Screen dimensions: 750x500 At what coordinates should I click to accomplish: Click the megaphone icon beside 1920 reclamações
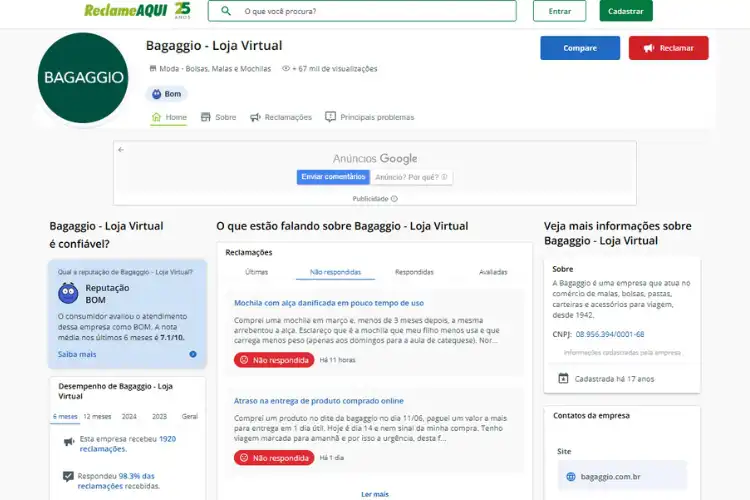tap(69, 442)
